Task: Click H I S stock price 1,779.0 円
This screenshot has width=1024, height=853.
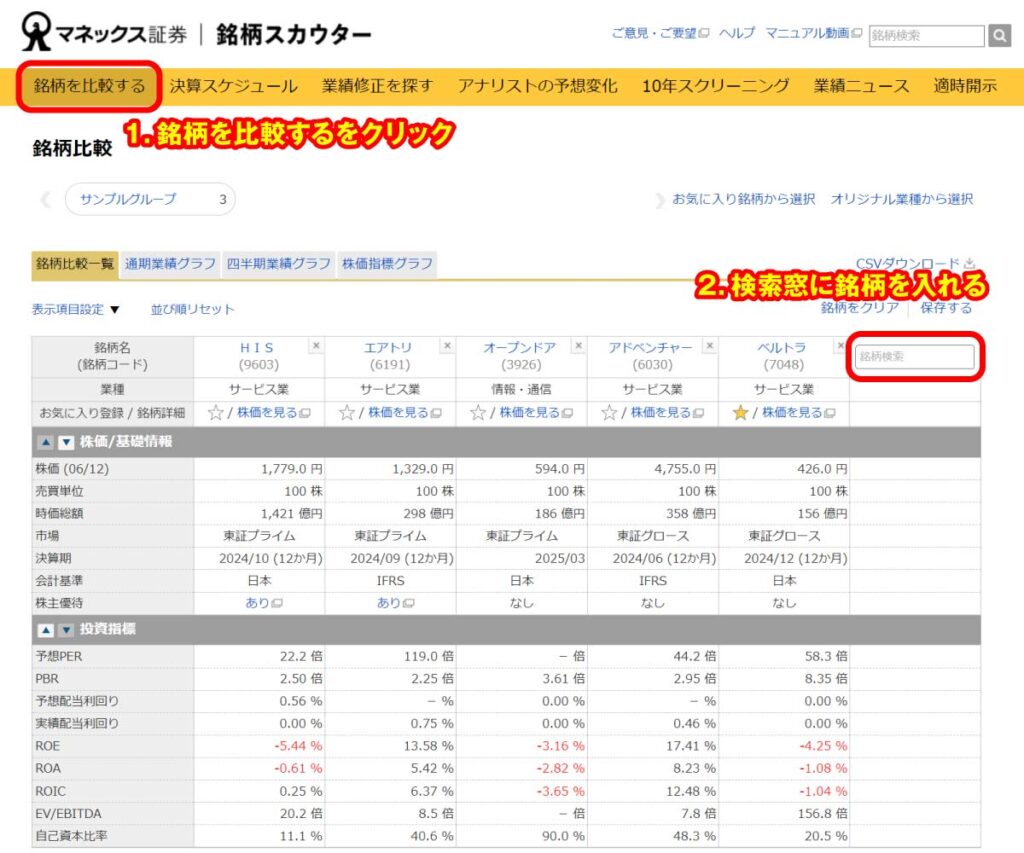Action: tap(291, 469)
